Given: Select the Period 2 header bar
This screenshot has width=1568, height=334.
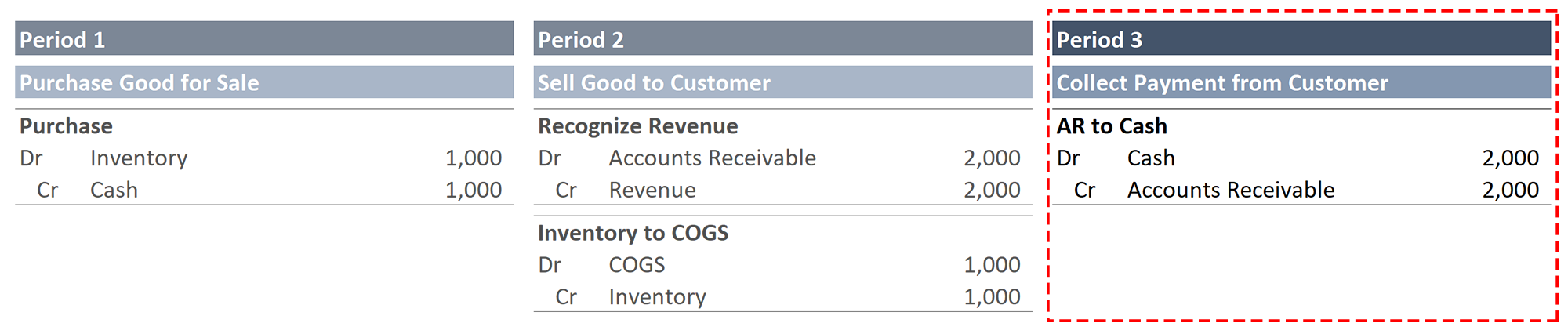Looking at the screenshot, I should [x=782, y=38].
